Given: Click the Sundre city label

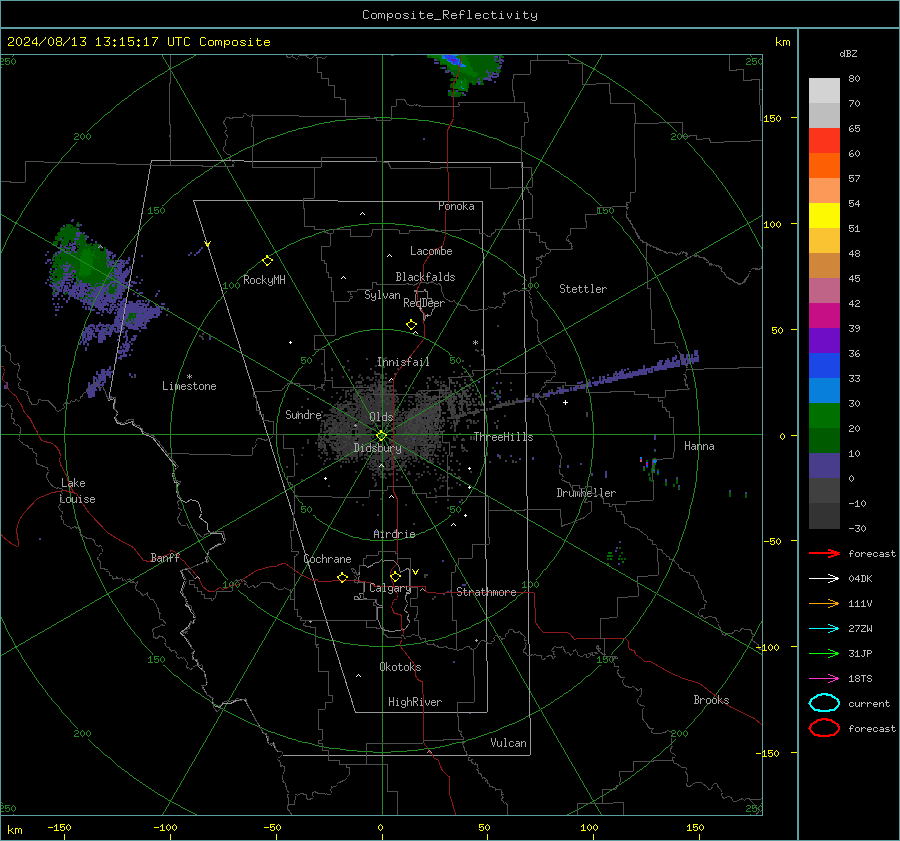Looking at the screenshot, I should [x=303, y=414].
